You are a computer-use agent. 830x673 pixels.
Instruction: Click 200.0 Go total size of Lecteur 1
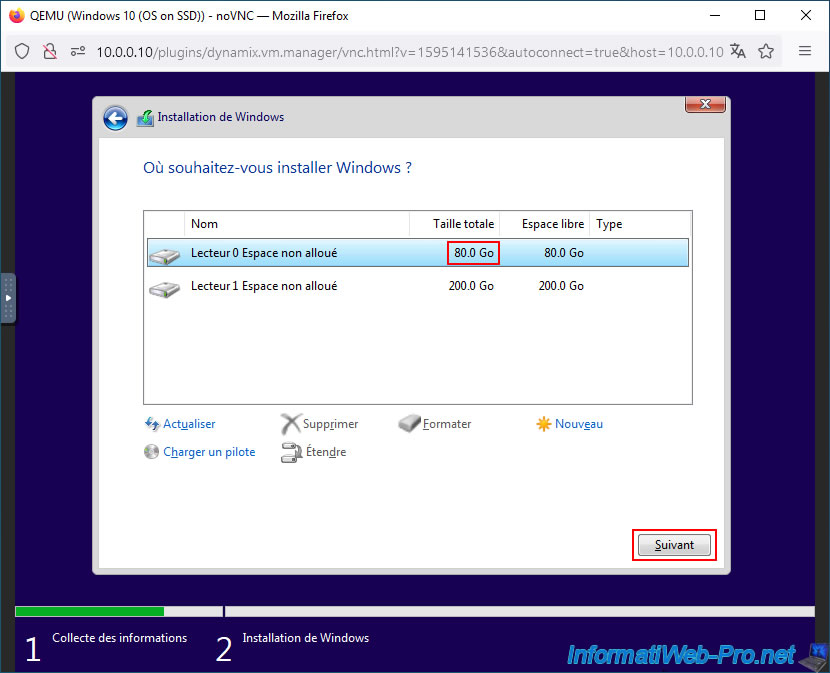pos(471,286)
